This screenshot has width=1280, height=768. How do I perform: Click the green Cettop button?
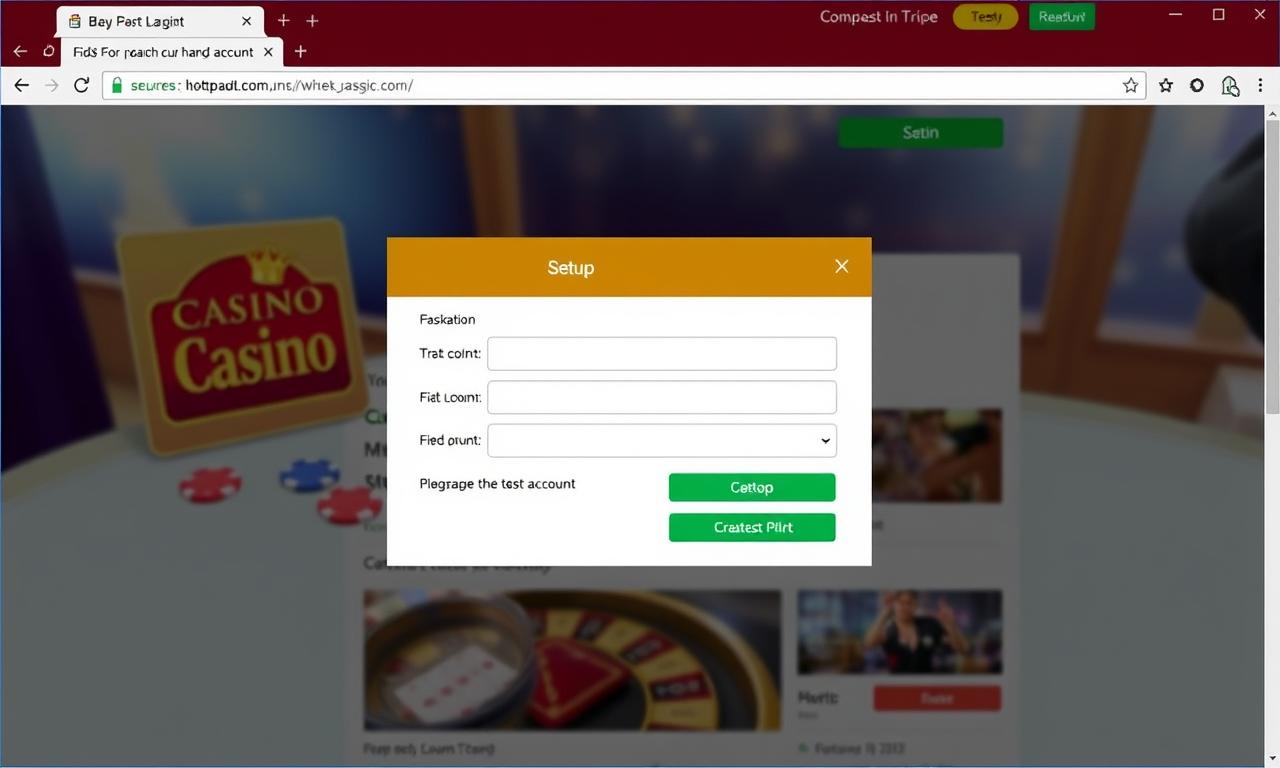pyautogui.click(x=752, y=487)
